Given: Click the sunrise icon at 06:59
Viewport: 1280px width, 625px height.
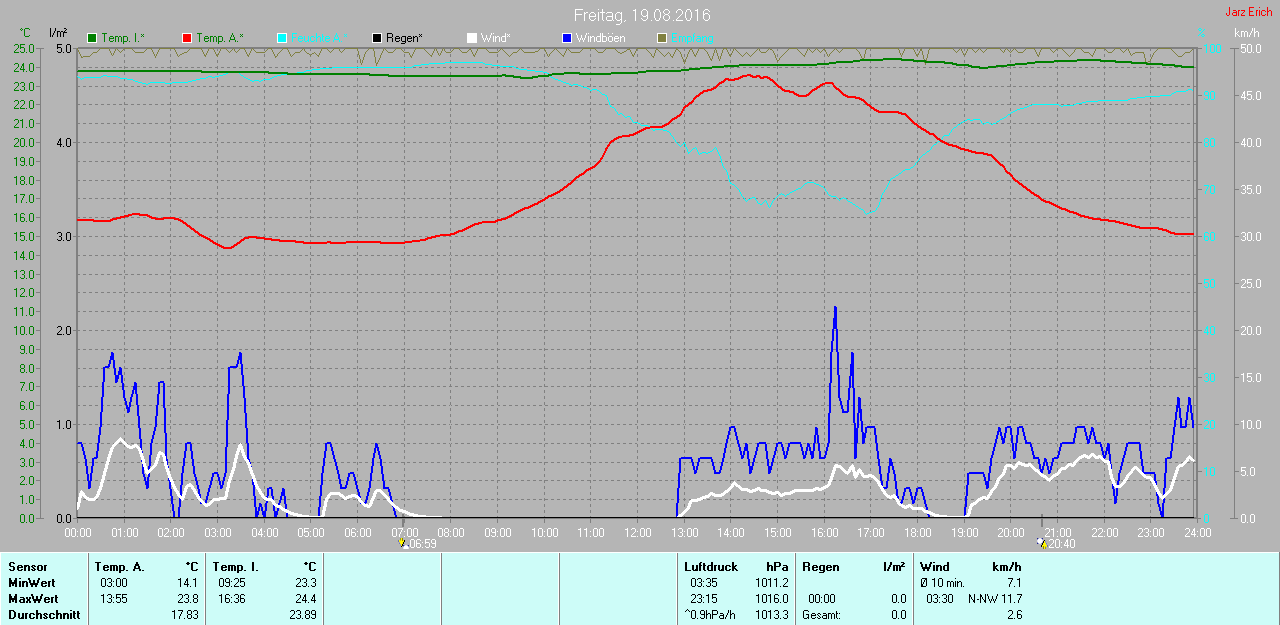Looking at the screenshot, I should (x=402, y=544).
